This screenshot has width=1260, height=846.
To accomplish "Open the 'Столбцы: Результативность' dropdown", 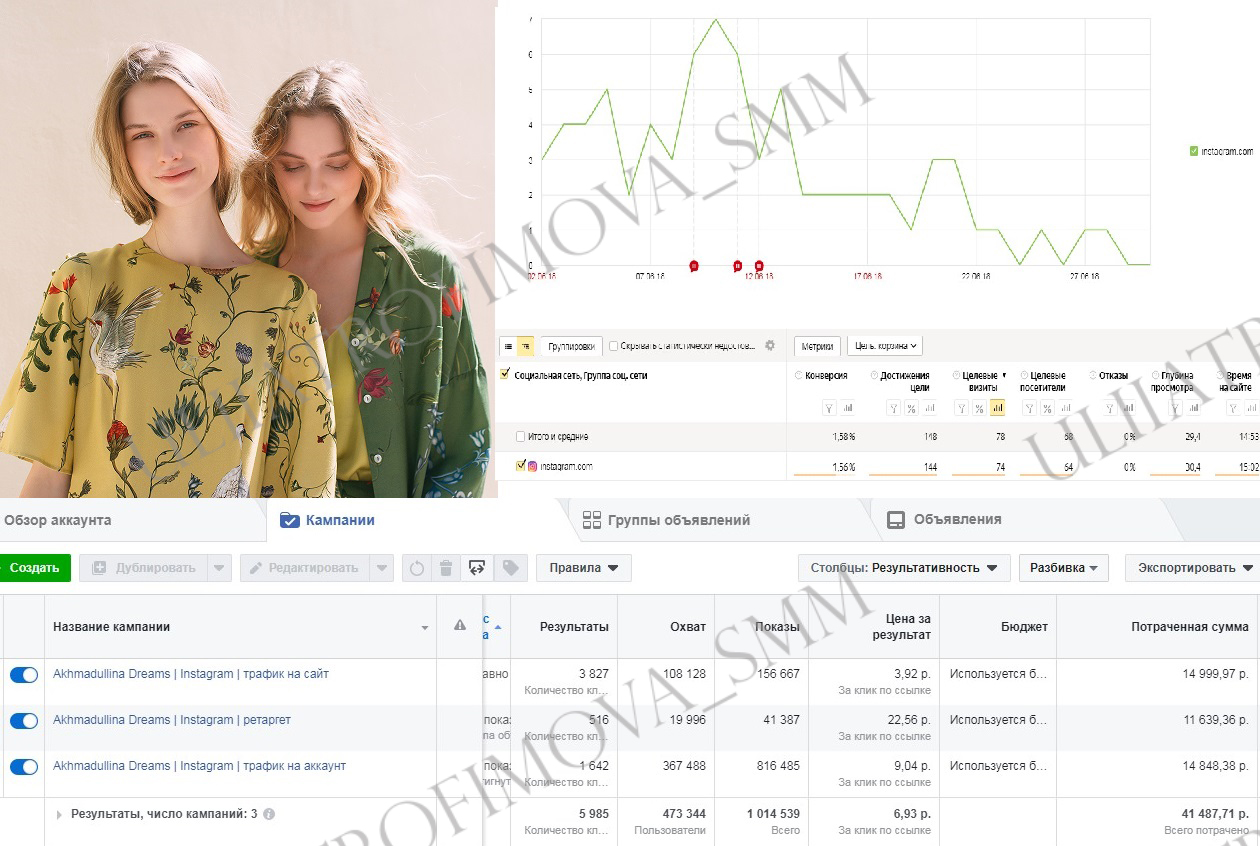I will pos(904,568).
